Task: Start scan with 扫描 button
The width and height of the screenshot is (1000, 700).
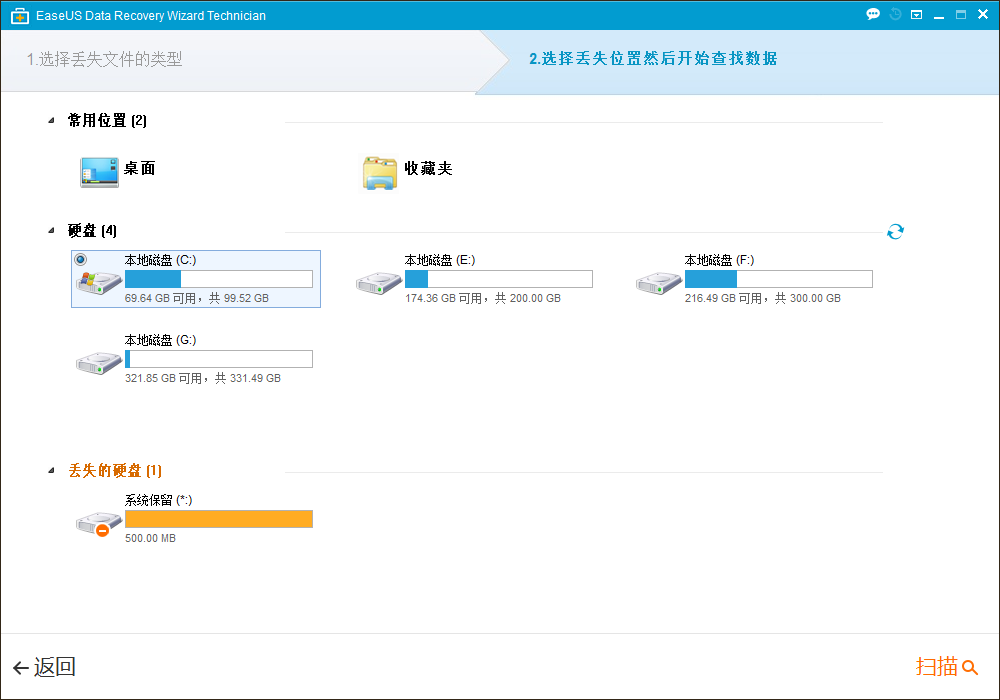Action: pos(947,667)
